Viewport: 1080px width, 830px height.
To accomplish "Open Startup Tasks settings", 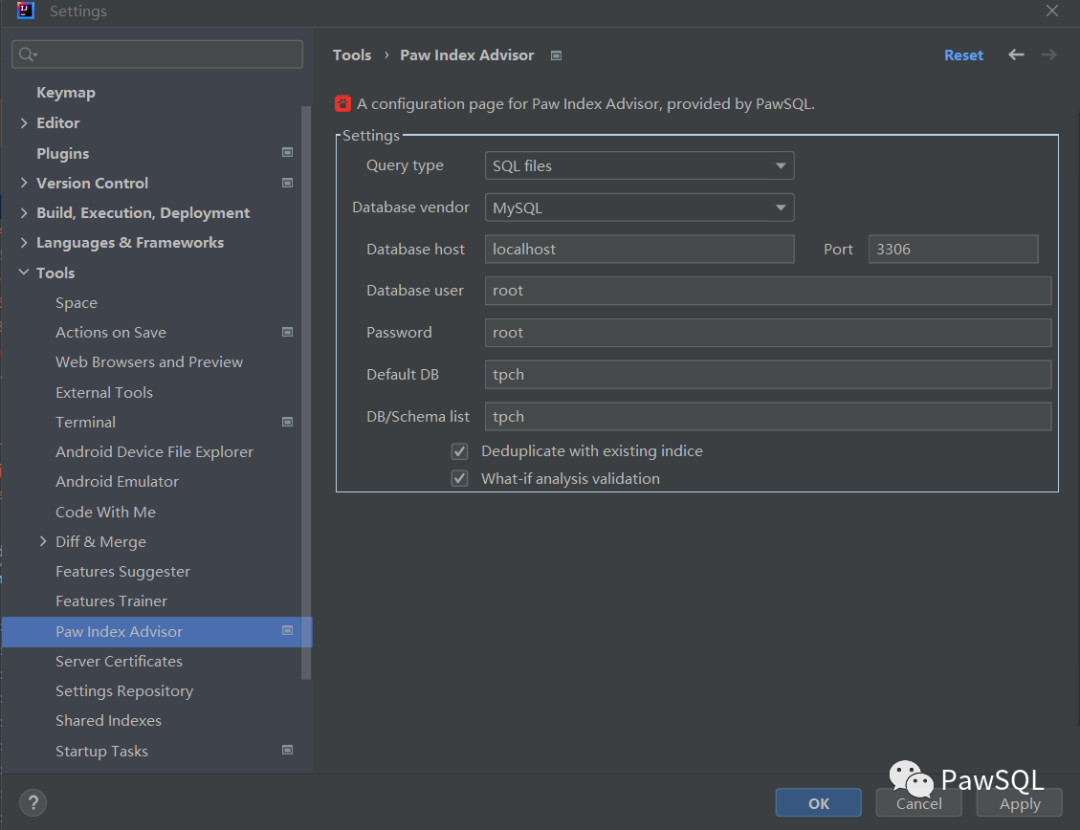I will [x=102, y=751].
